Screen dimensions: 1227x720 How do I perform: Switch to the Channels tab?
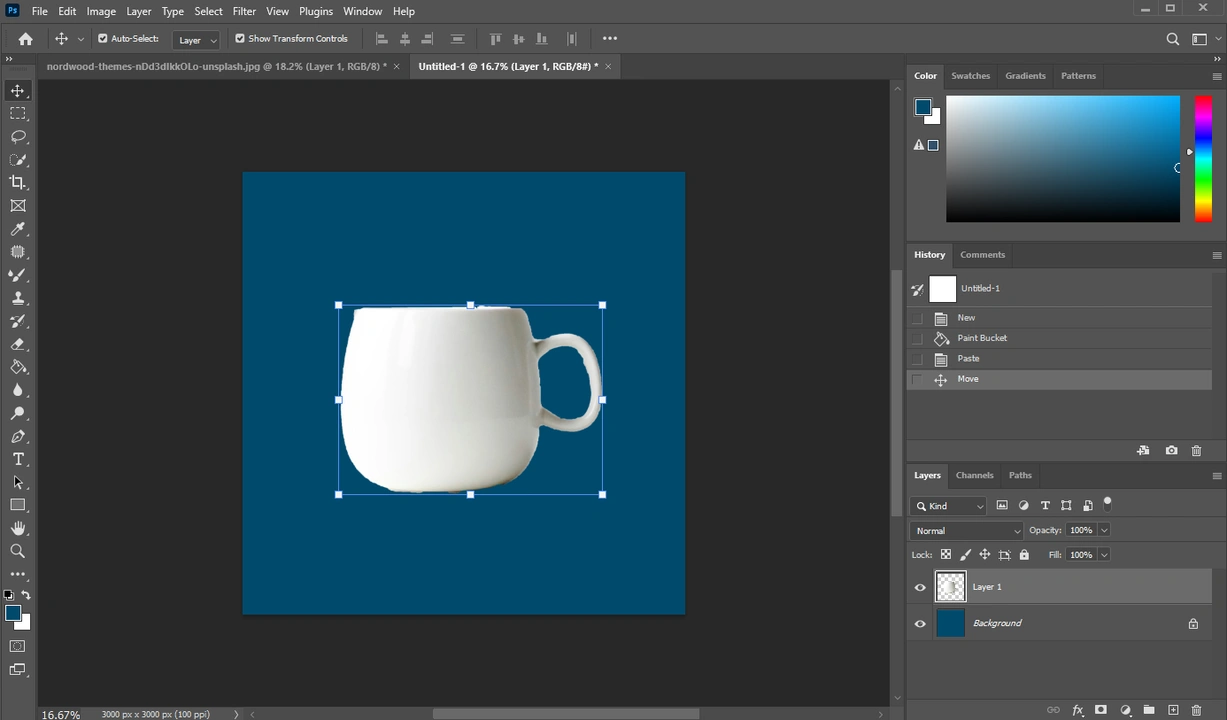tap(974, 476)
